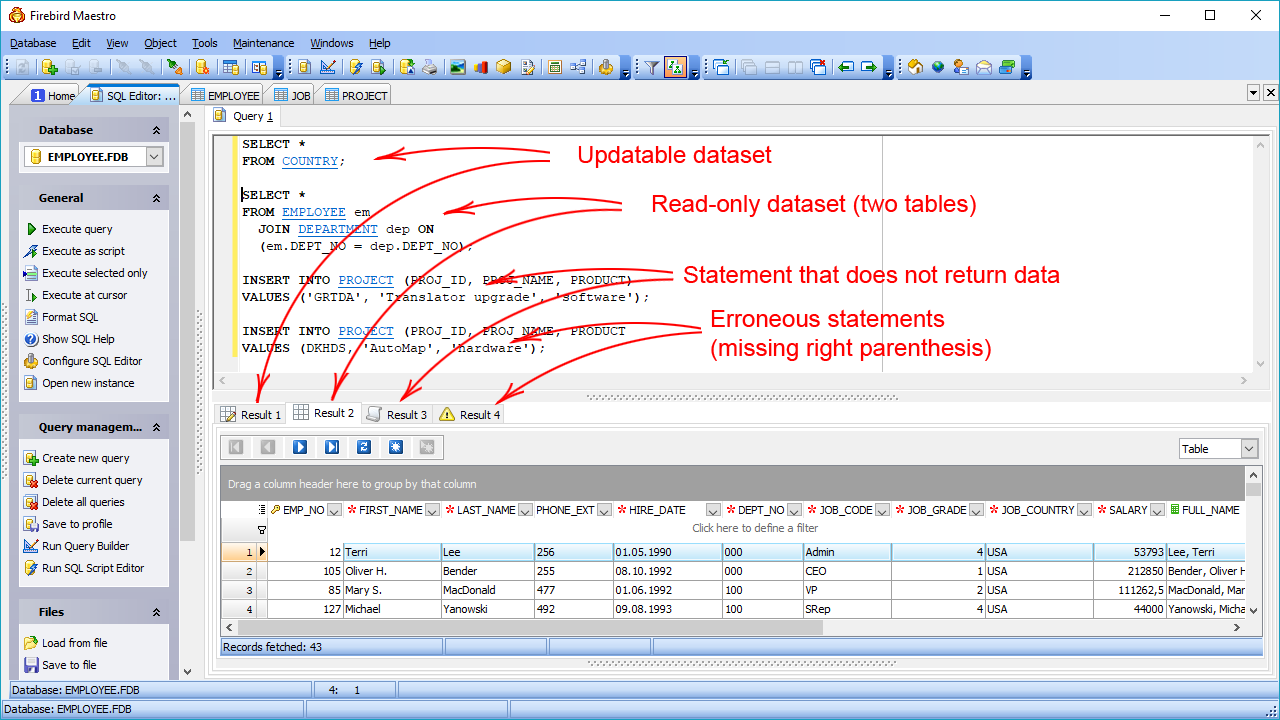This screenshot has height=720, width=1280.
Task: Click the printer icon in the toolbar
Action: point(429,68)
